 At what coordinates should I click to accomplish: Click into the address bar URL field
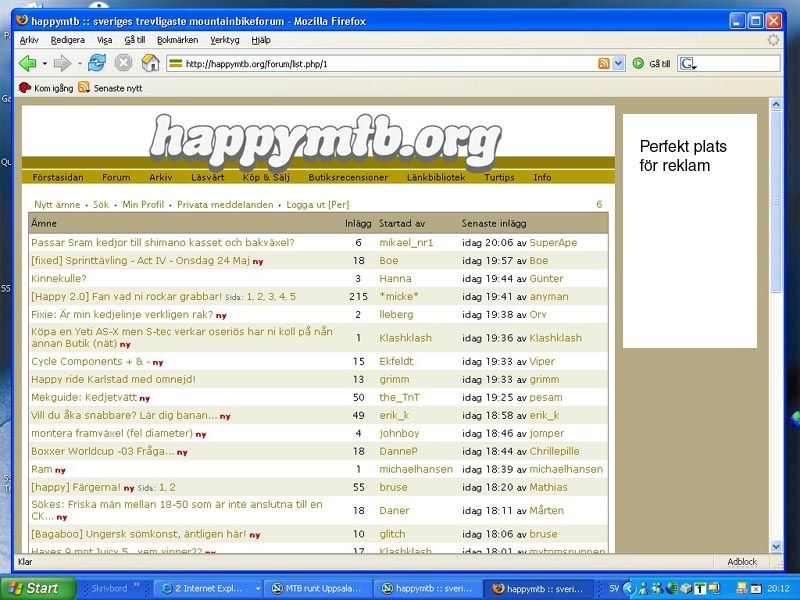pos(389,64)
